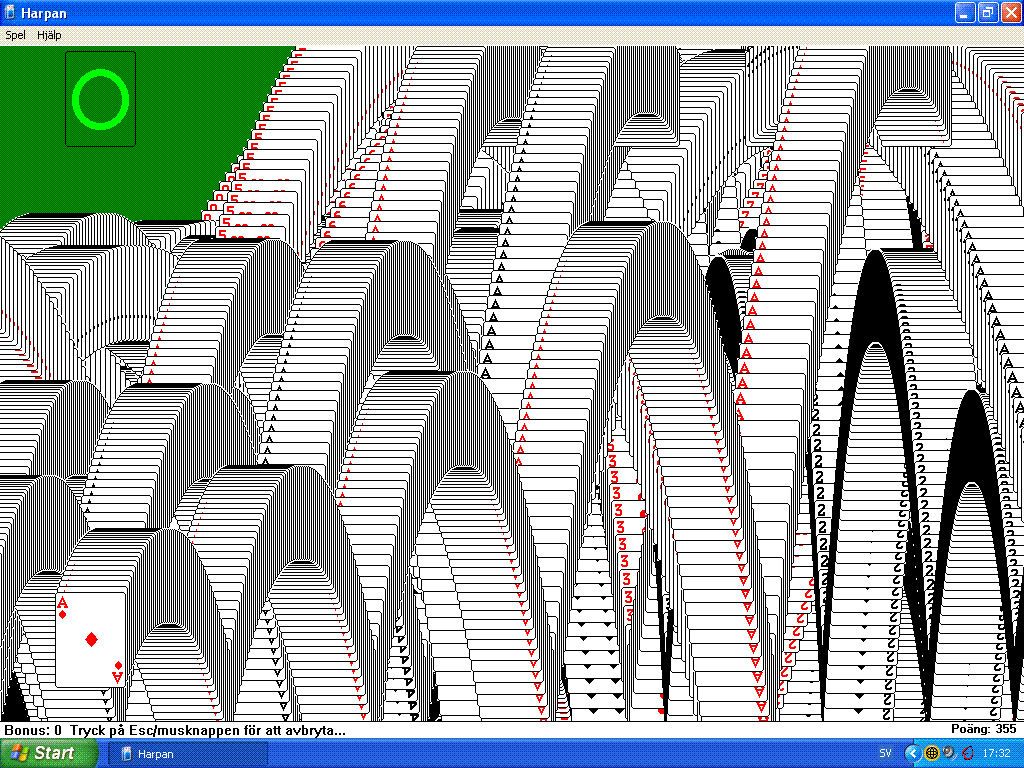Expand hidden tray icons with the arrow
This screenshot has width=1024, height=768.
coord(912,754)
